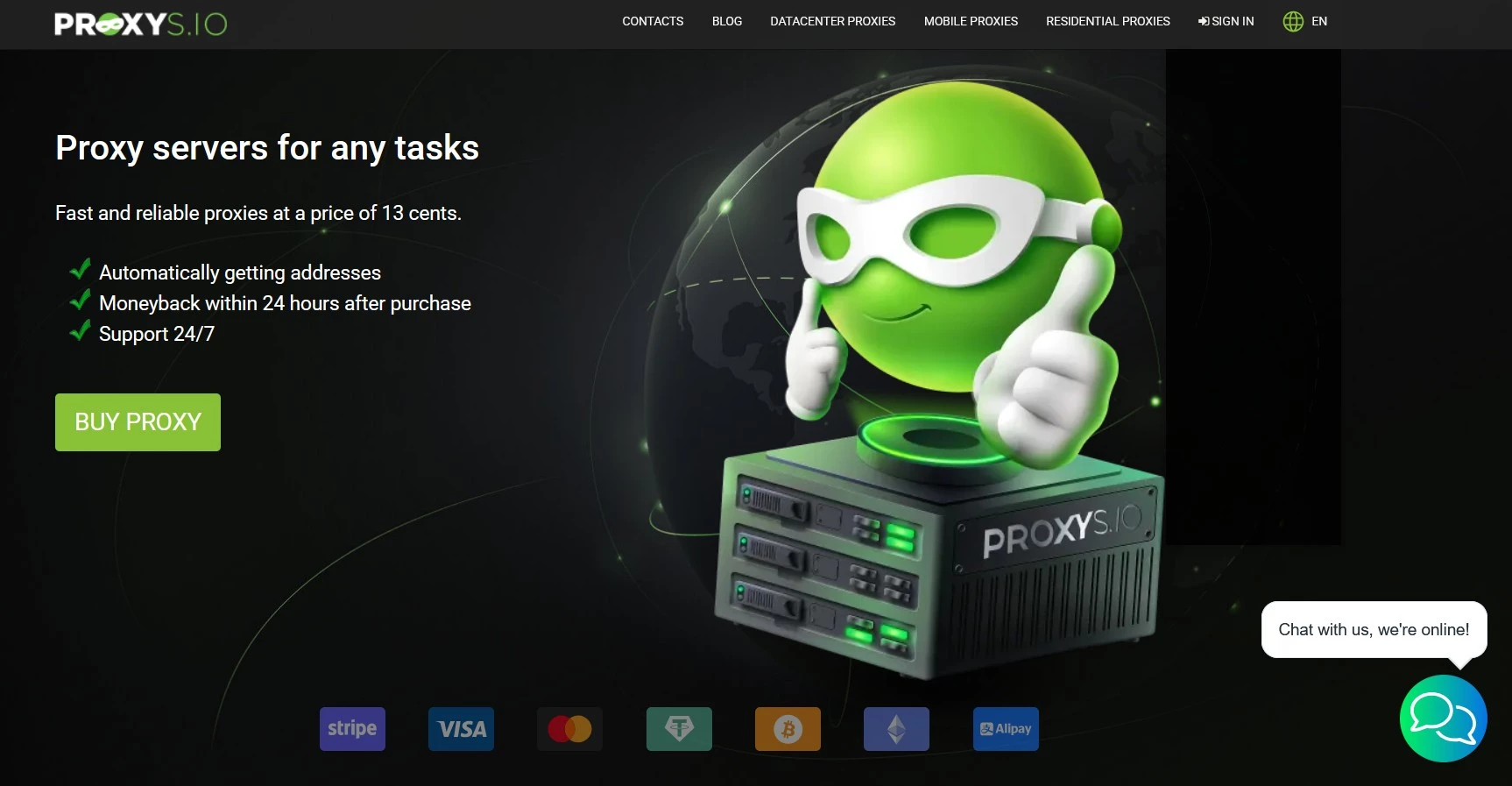
Task: Open the Contacts menu item
Action: [x=653, y=21]
